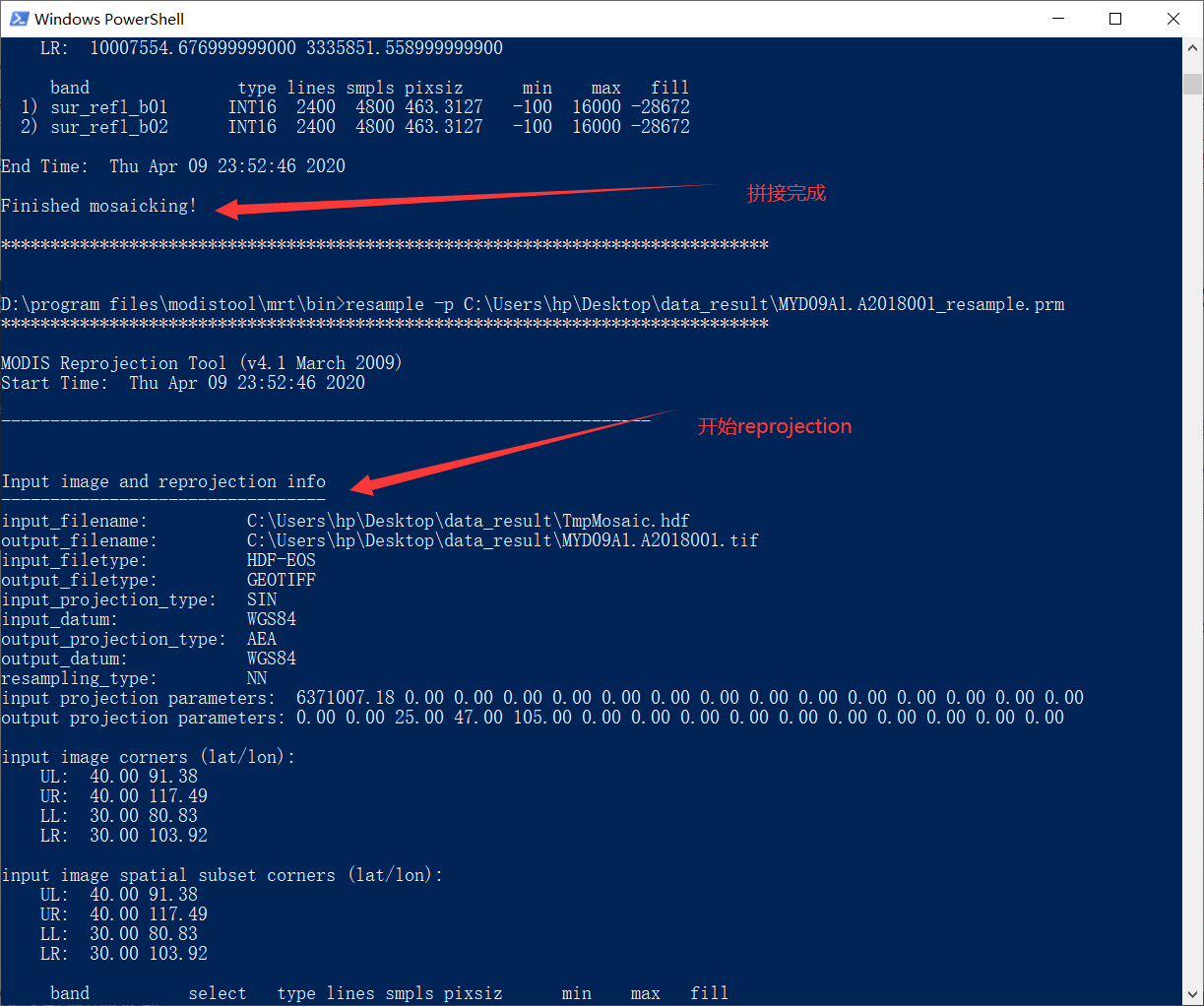
Task: Click the 'Input image and reprojection info' heading
Action: coord(163,480)
